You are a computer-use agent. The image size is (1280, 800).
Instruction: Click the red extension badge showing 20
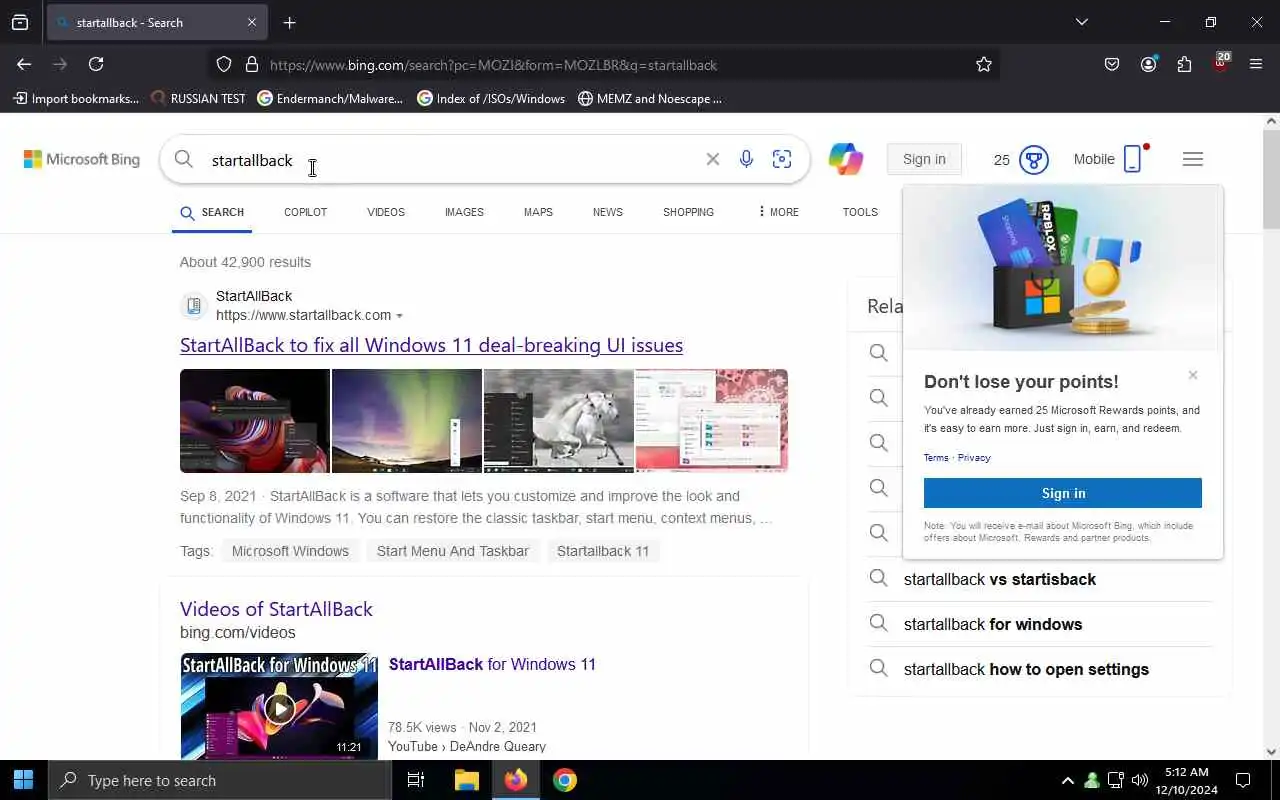pos(1220,62)
